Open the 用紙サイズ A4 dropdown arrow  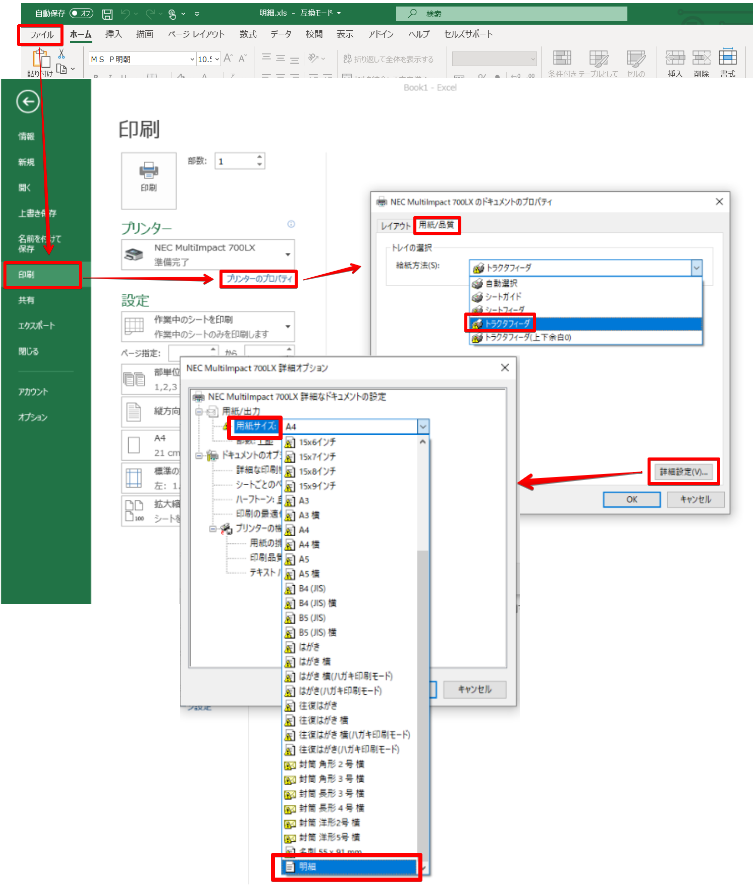tap(423, 426)
